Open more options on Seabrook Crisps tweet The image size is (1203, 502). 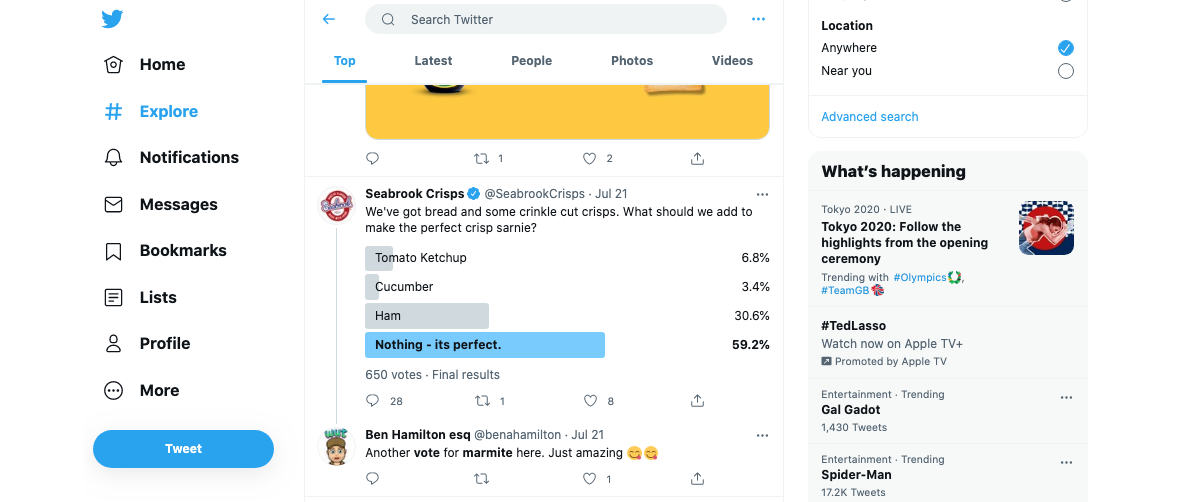(x=763, y=194)
